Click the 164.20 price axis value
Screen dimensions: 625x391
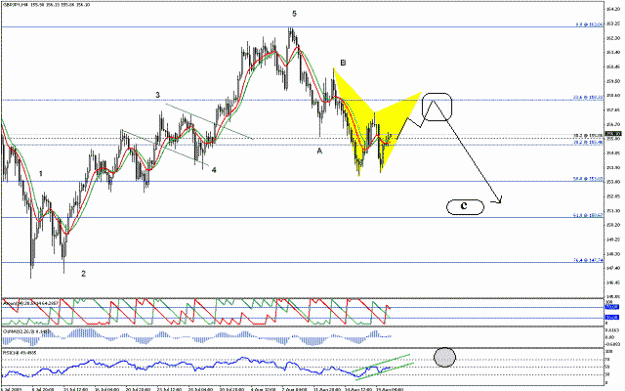pyautogui.click(x=613, y=9)
